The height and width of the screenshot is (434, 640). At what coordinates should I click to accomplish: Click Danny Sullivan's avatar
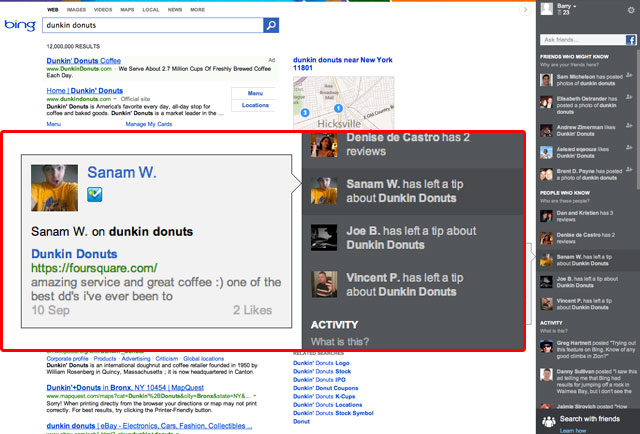point(546,374)
